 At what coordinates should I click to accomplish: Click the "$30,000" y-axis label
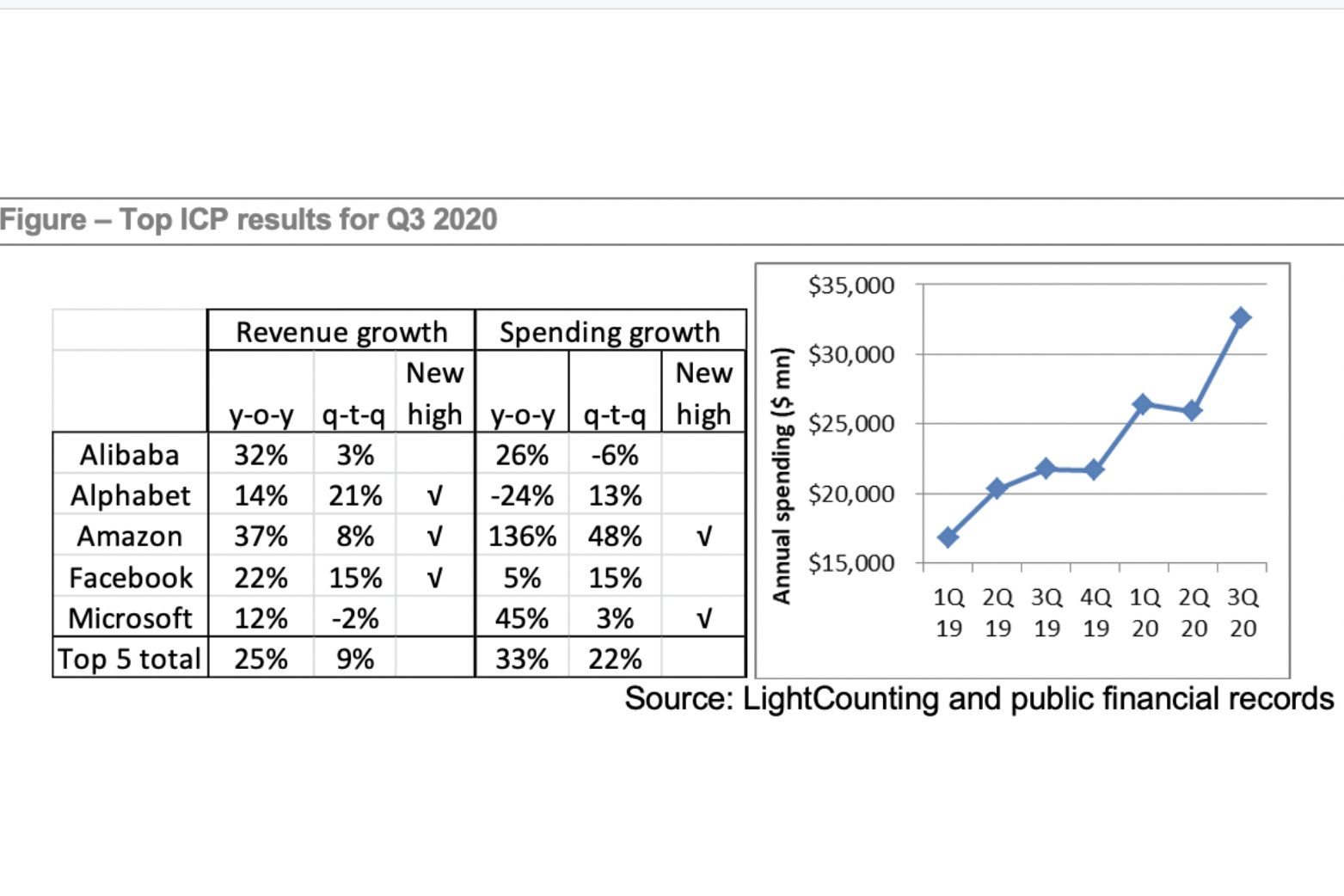tap(851, 353)
